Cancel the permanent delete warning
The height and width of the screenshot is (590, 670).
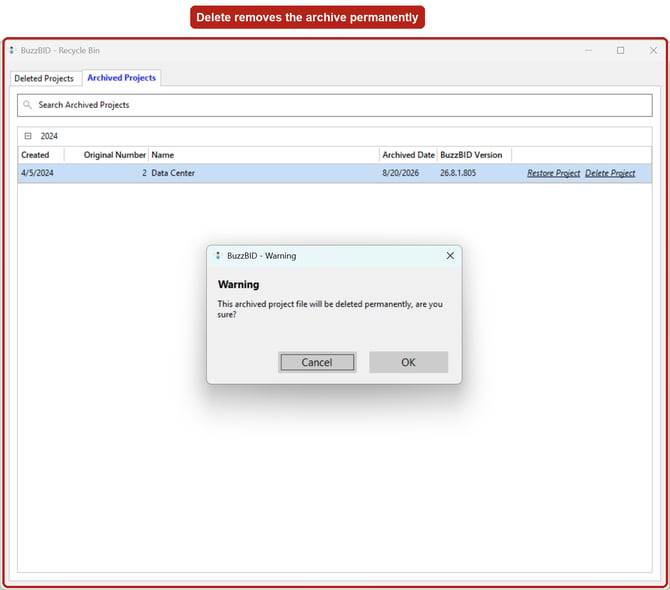317,362
